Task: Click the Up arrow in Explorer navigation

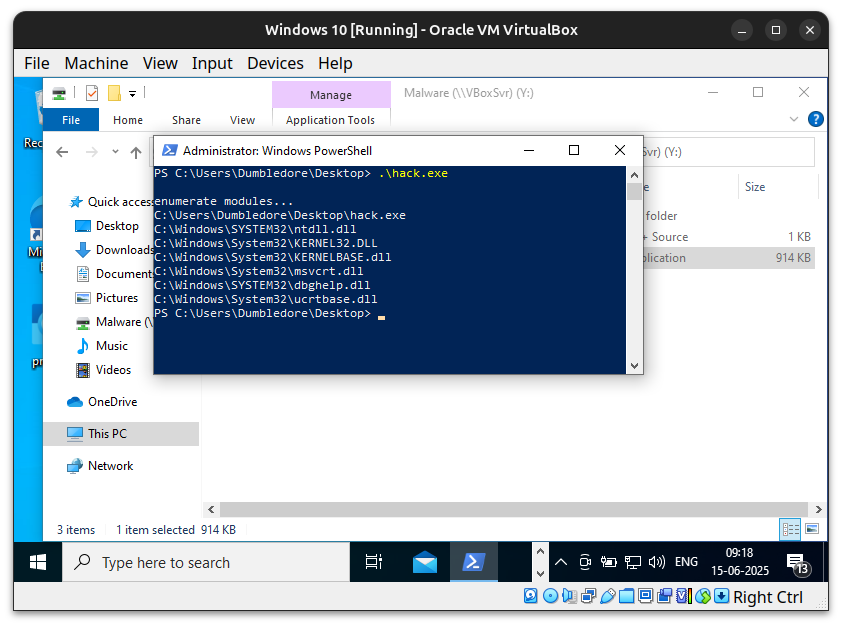Action: [136, 152]
